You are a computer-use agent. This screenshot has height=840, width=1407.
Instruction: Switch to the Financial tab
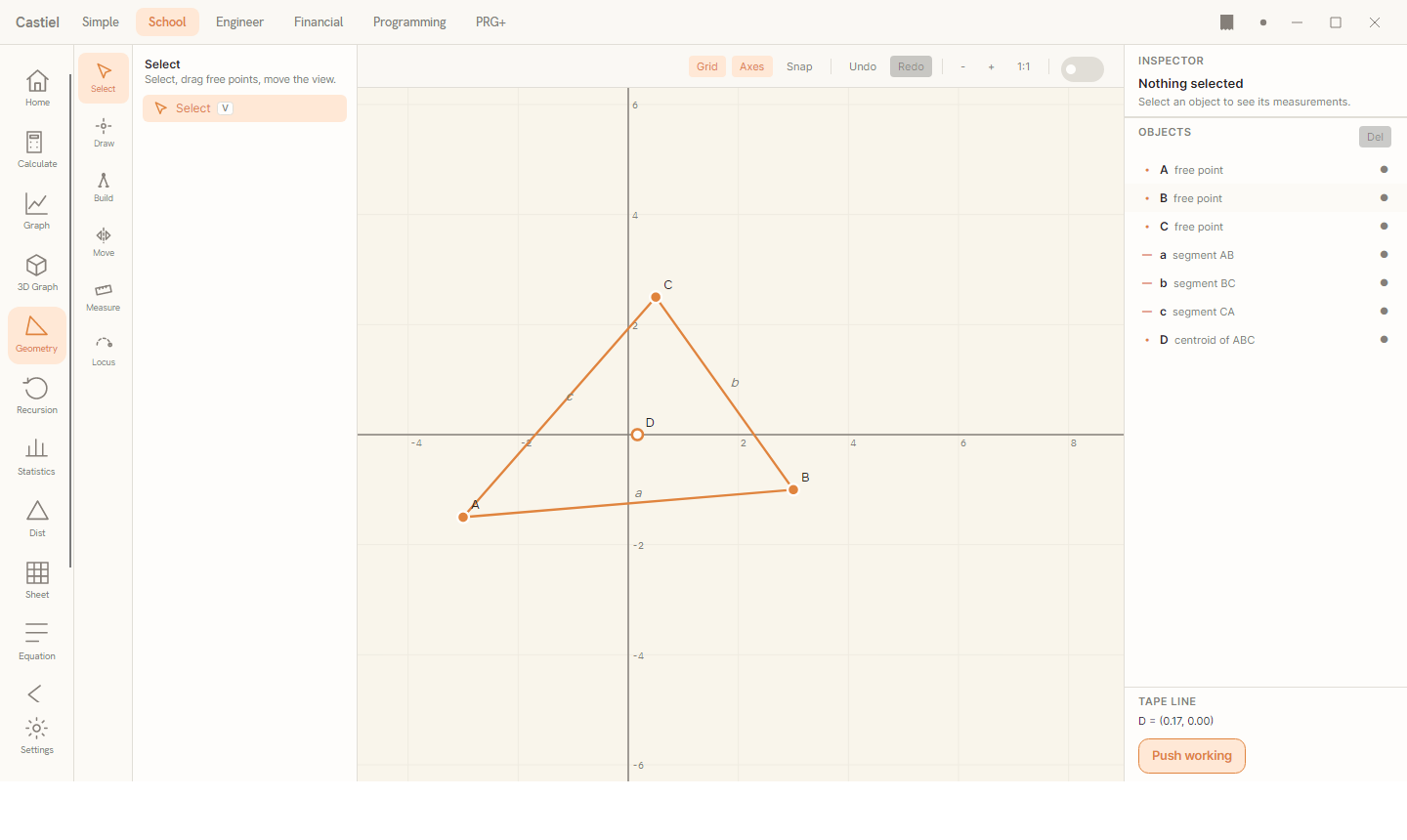click(319, 21)
